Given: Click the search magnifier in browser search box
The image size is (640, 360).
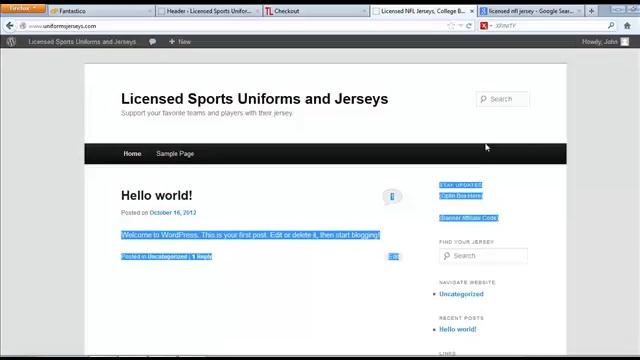Looking at the screenshot, I should coord(611,25).
